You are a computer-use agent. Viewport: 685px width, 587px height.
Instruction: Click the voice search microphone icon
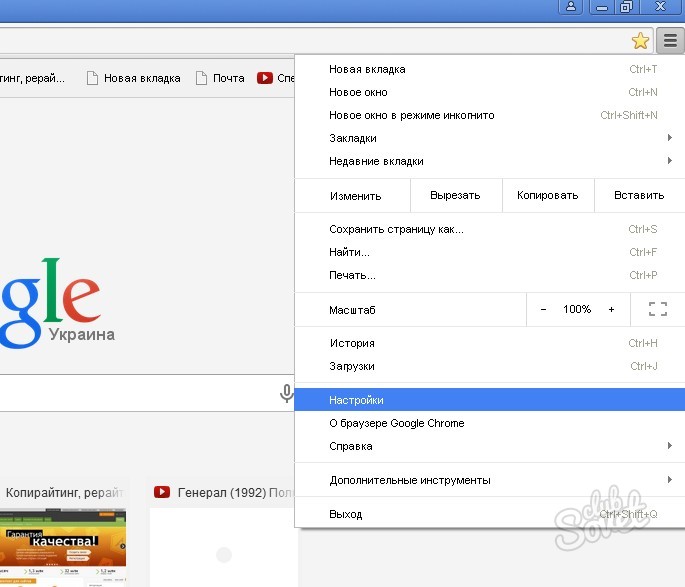[286, 393]
